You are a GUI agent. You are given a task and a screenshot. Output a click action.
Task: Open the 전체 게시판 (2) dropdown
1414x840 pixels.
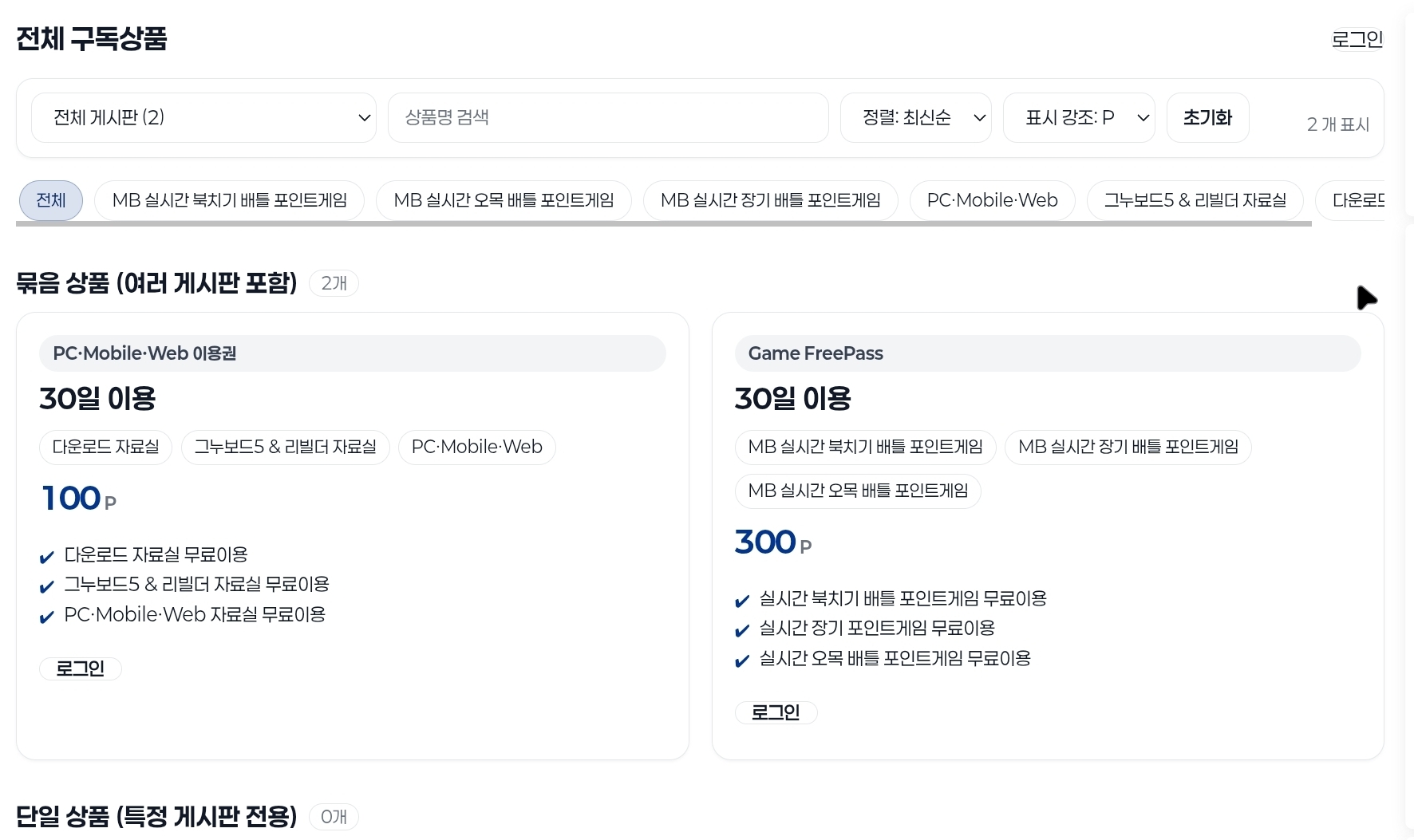pos(203,118)
